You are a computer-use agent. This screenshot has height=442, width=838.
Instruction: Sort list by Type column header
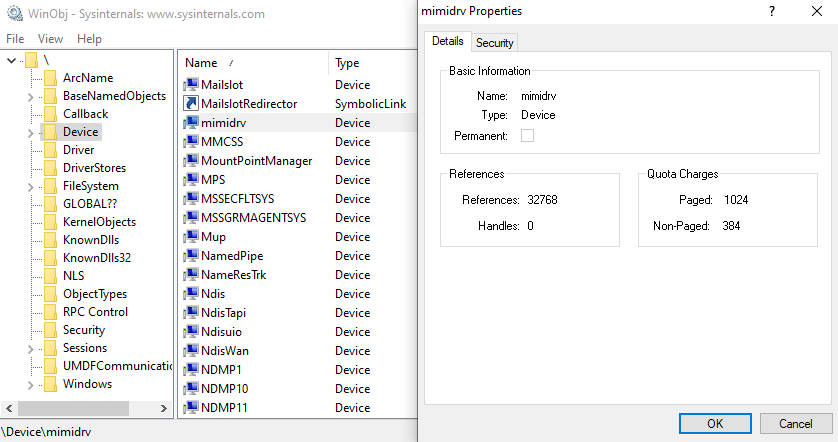(x=373, y=63)
